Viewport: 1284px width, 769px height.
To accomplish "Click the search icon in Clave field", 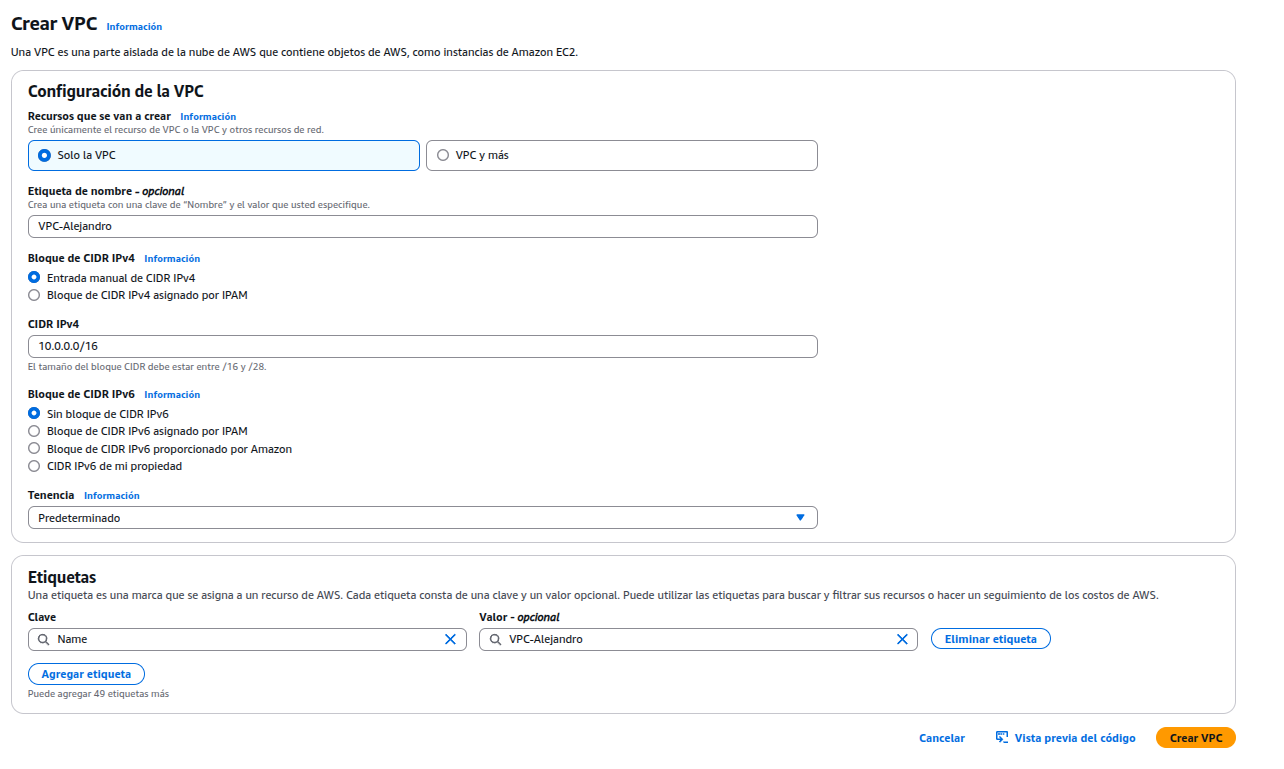I will point(43,639).
